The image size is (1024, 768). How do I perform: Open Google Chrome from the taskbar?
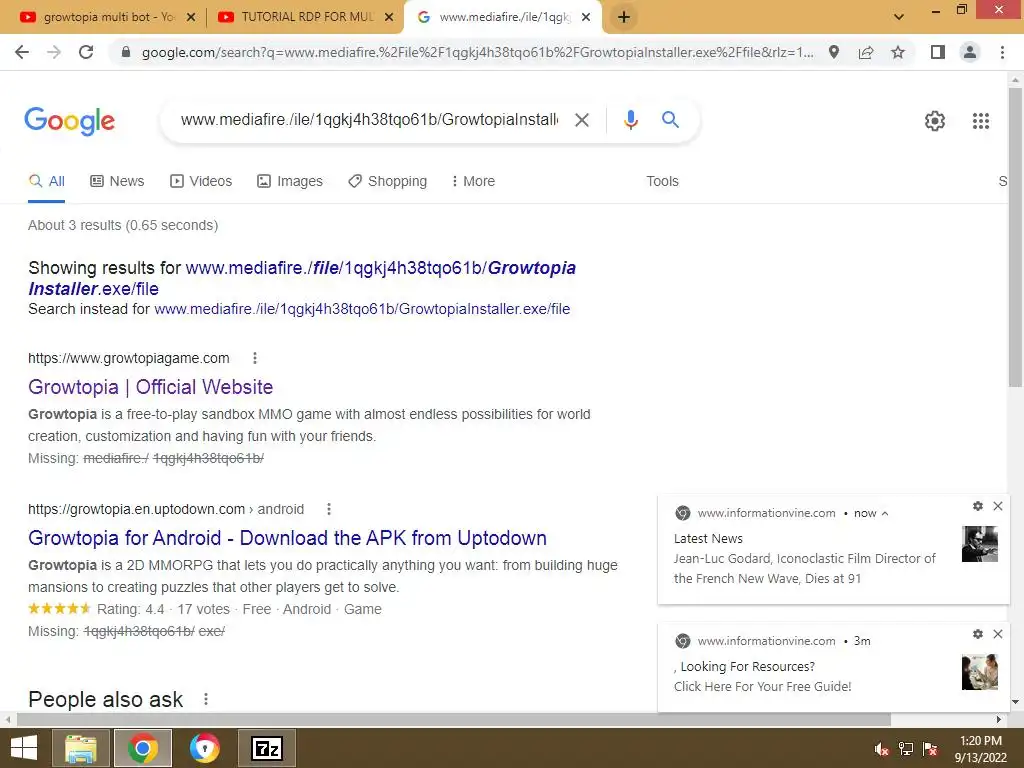click(x=143, y=748)
